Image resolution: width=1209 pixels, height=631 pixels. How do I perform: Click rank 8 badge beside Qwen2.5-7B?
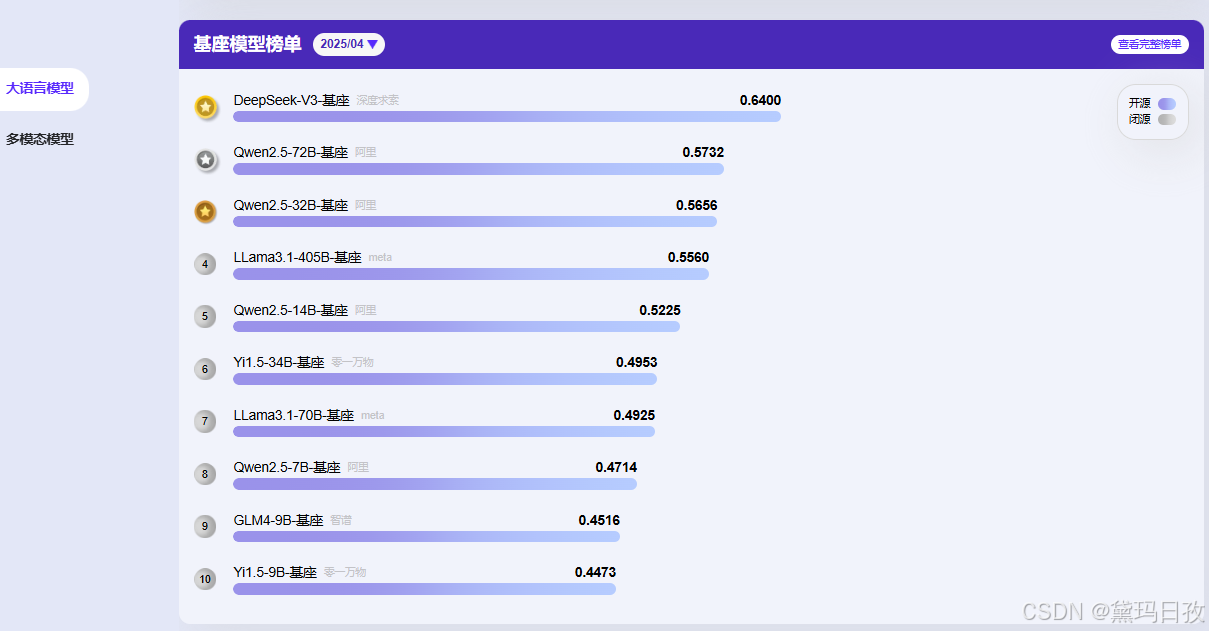205,474
